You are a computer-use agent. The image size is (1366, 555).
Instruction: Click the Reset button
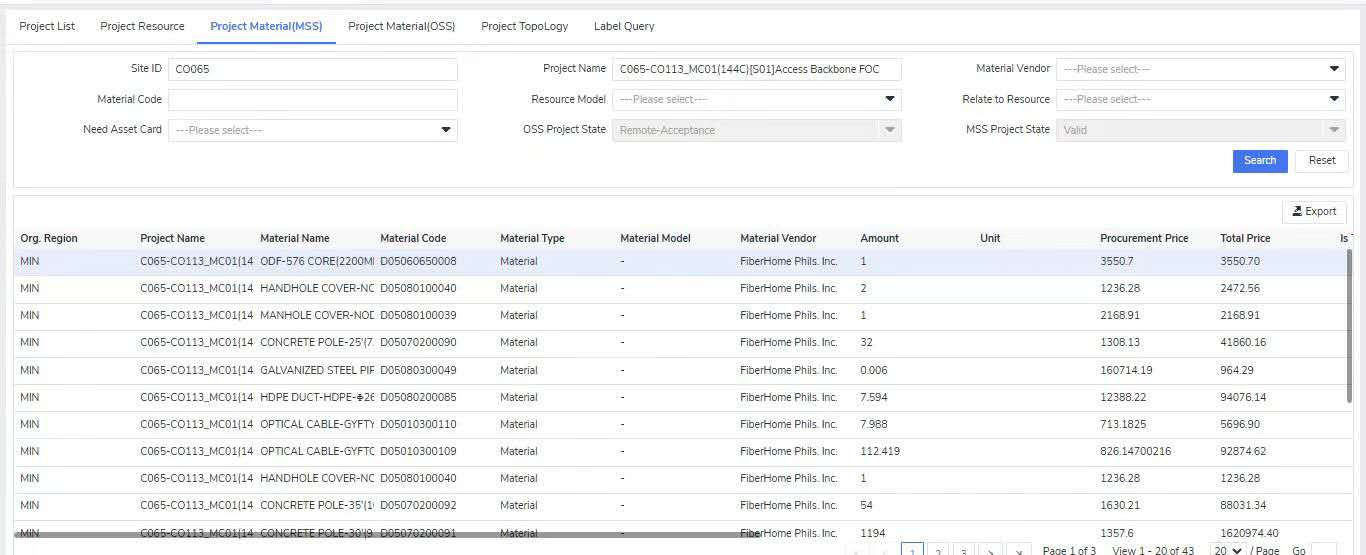coord(1322,161)
